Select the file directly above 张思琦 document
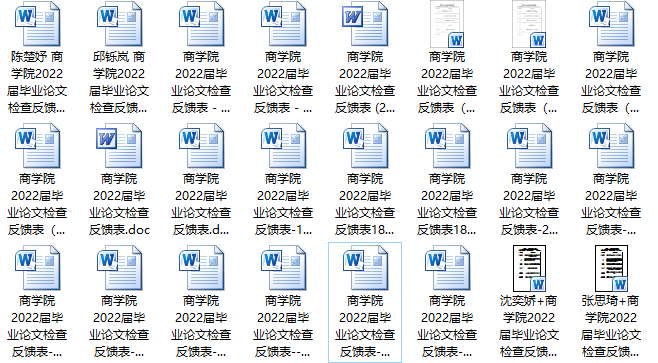 pos(611,146)
